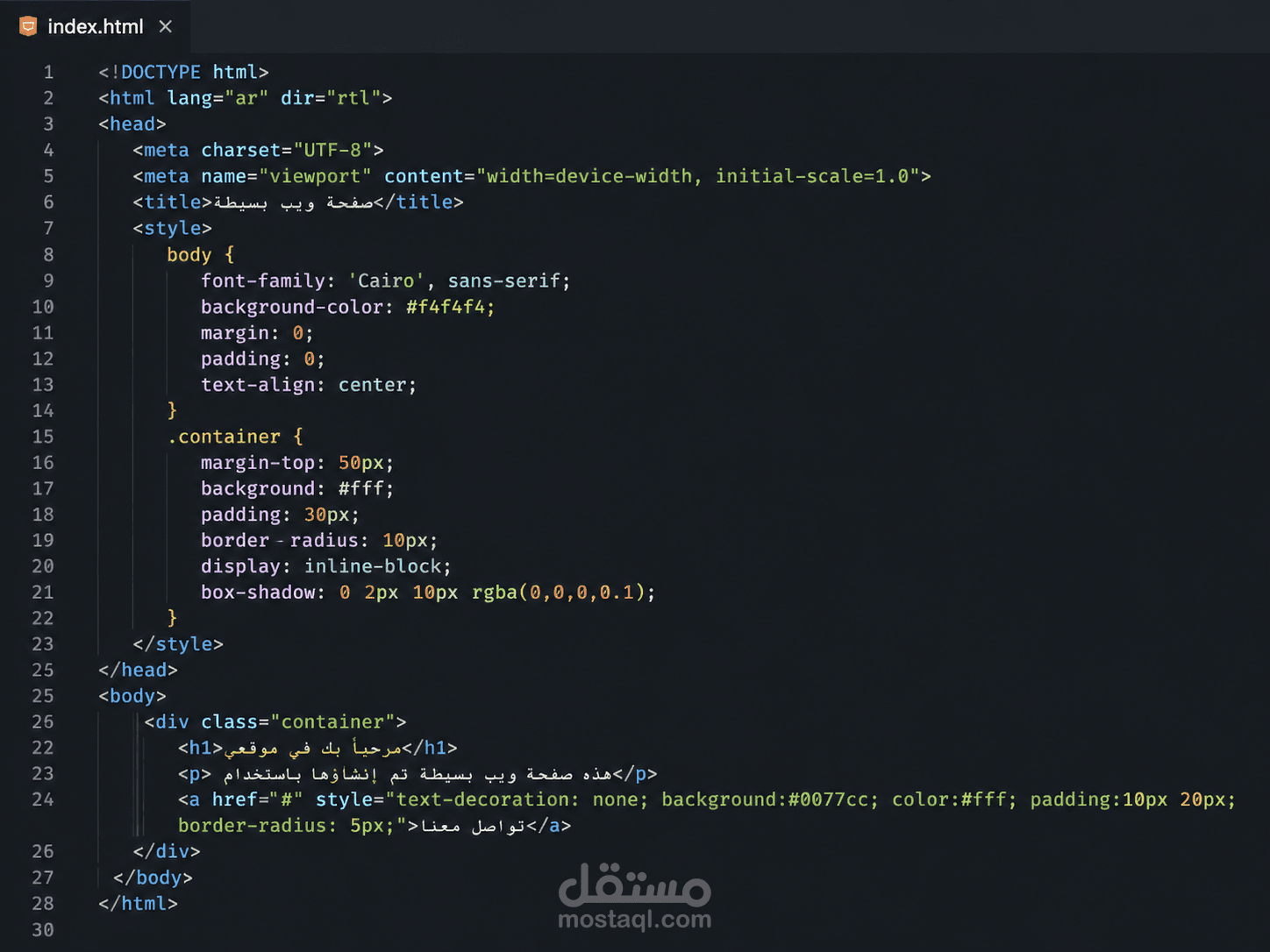Viewport: 1270px width, 952px height.
Task: Close the index.html tab
Action: coord(165,26)
